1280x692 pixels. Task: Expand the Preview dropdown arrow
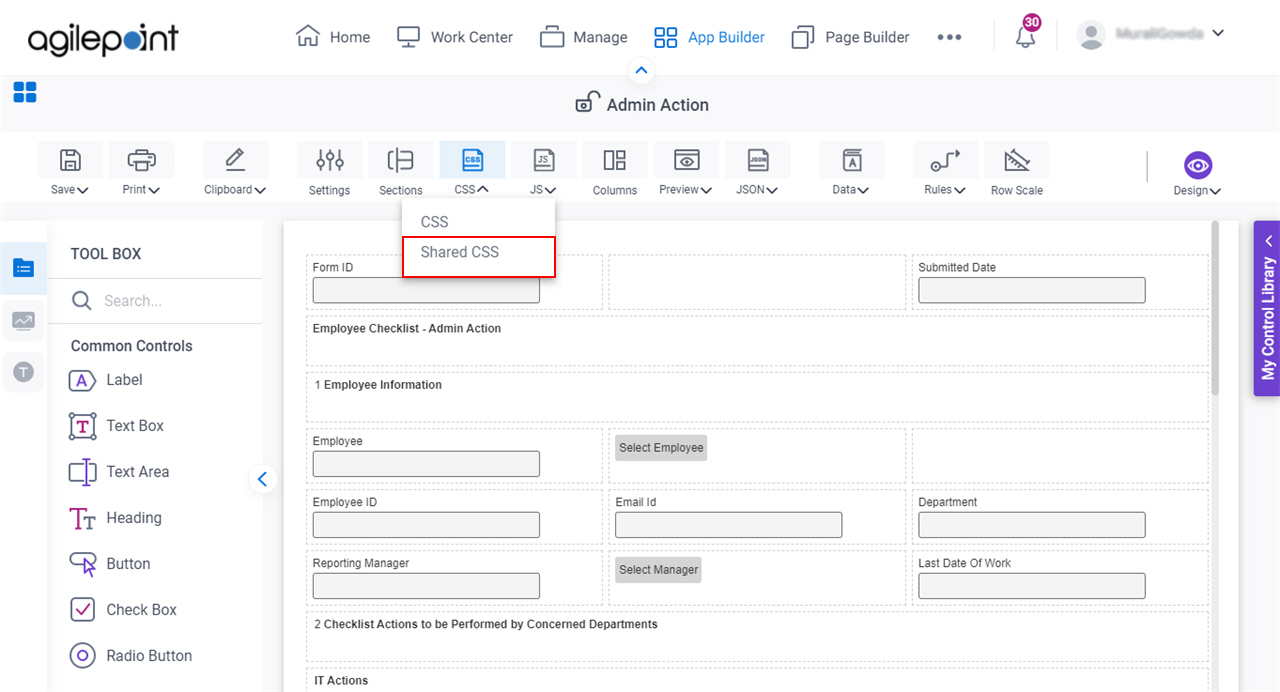(x=706, y=190)
